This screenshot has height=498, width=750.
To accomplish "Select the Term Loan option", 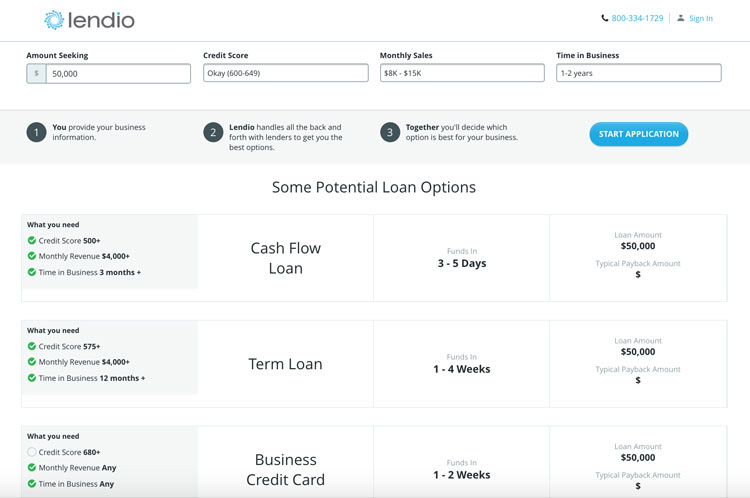I will [x=286, y=364].
